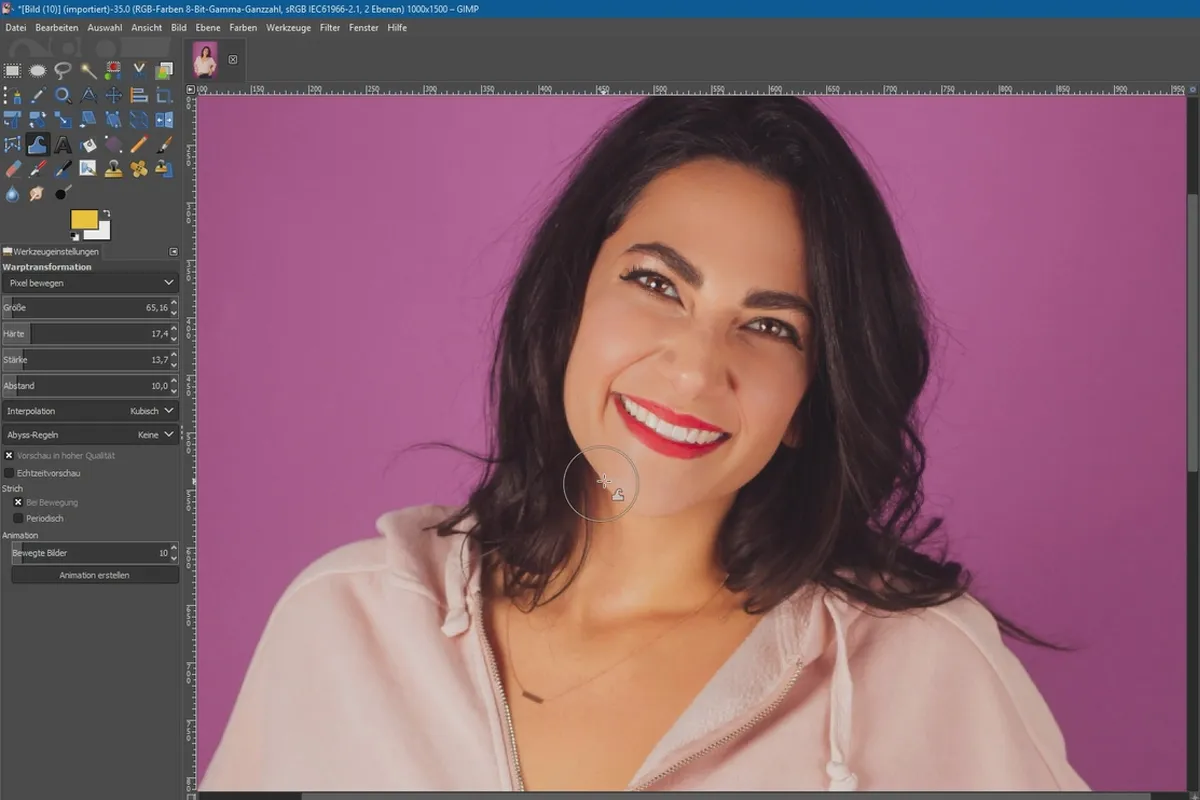Select the Perspective tool
Screen dimensions: 1200x800
[113, 120]
